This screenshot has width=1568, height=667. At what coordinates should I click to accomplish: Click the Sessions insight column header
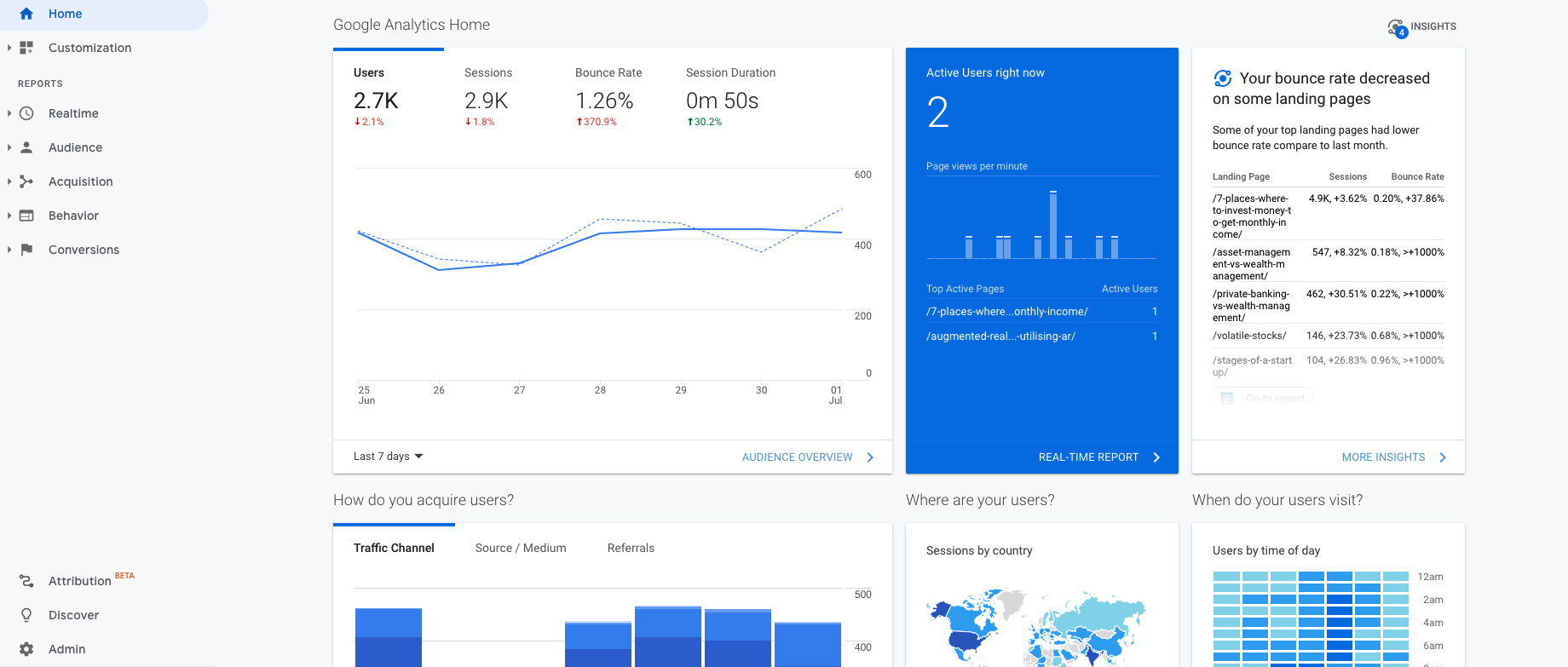pos(1347,176)
